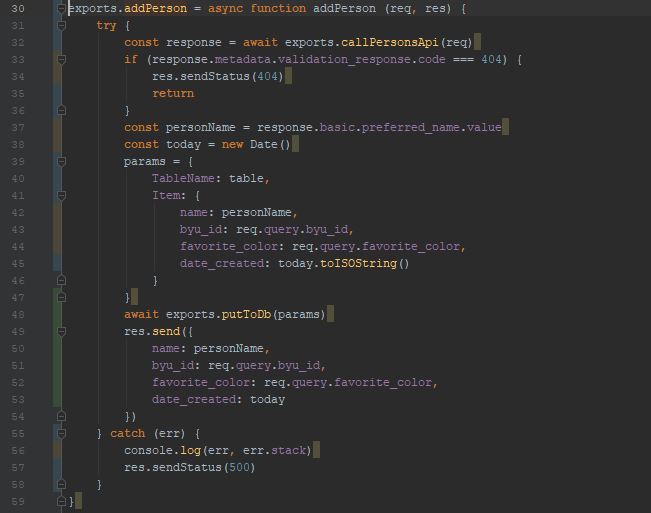This screenshot has width=651, height=513.
Task: Click fold end marker on line 54
Action: 61,416
